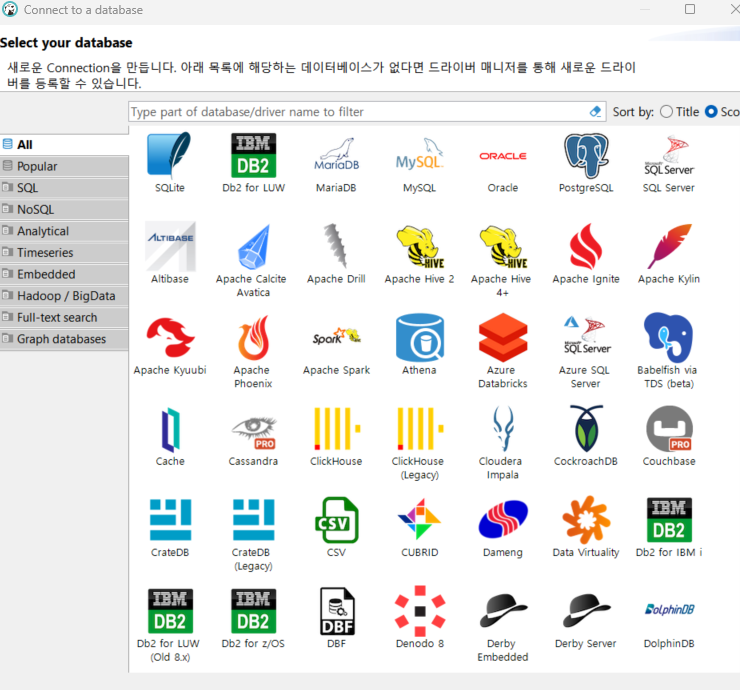
Task: Pick the Athena database icon
Action: (420, 337)
